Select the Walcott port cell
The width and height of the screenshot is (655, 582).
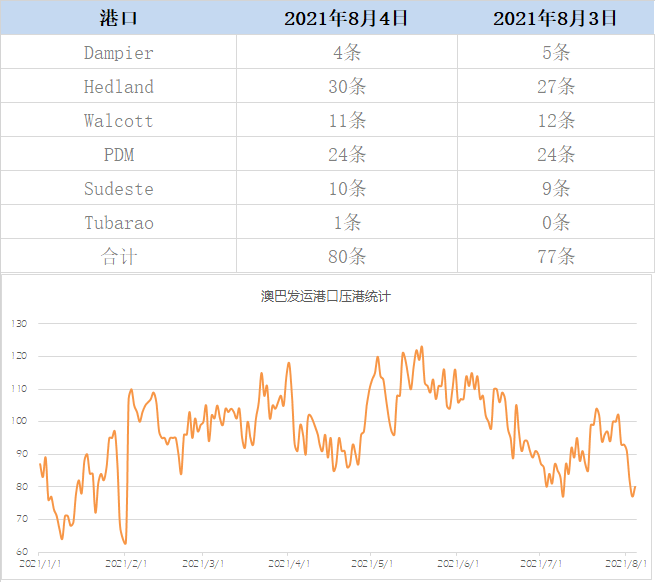click(119, 120)
